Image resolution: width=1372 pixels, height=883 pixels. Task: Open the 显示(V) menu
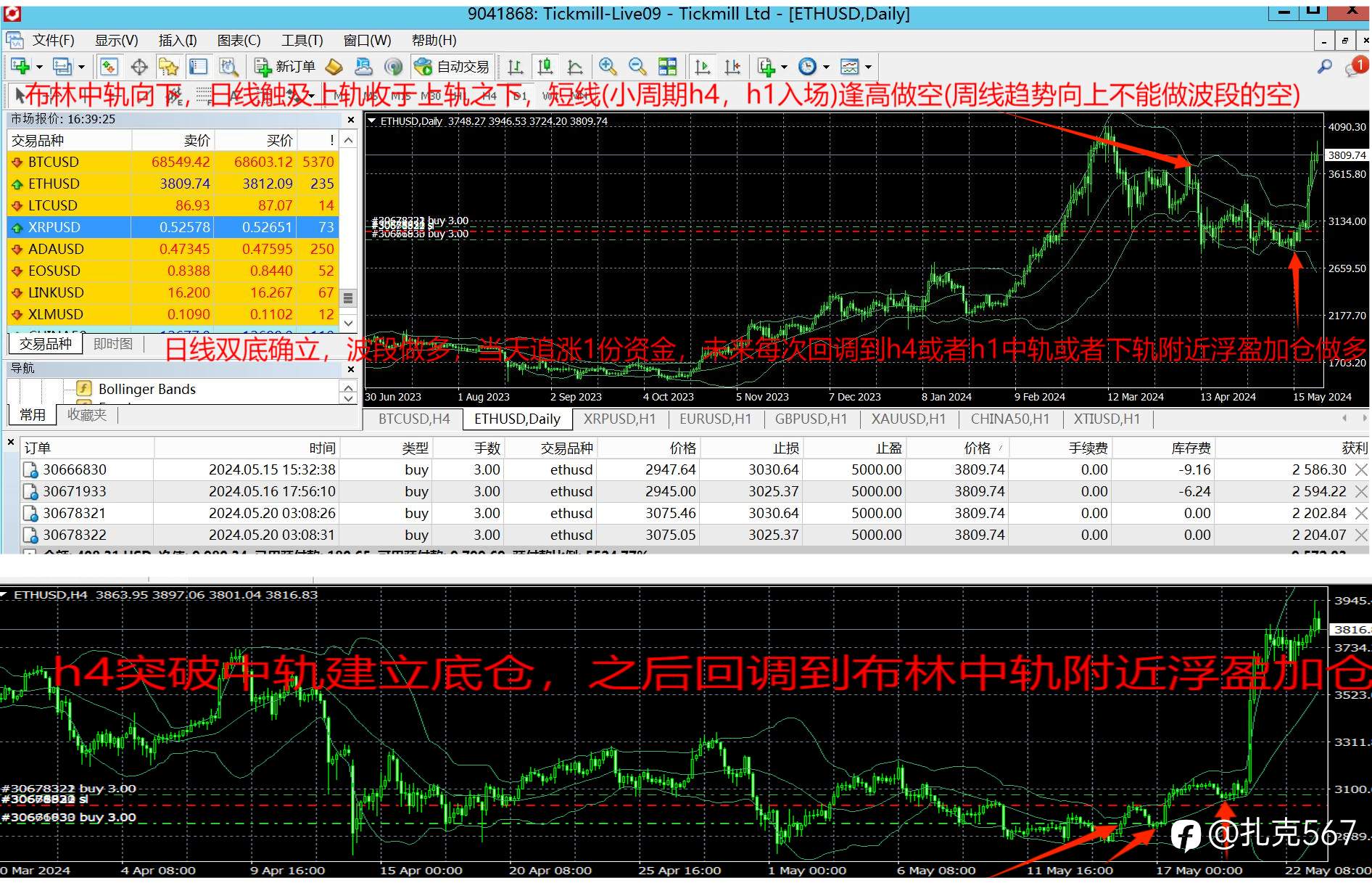pos(116,41)
